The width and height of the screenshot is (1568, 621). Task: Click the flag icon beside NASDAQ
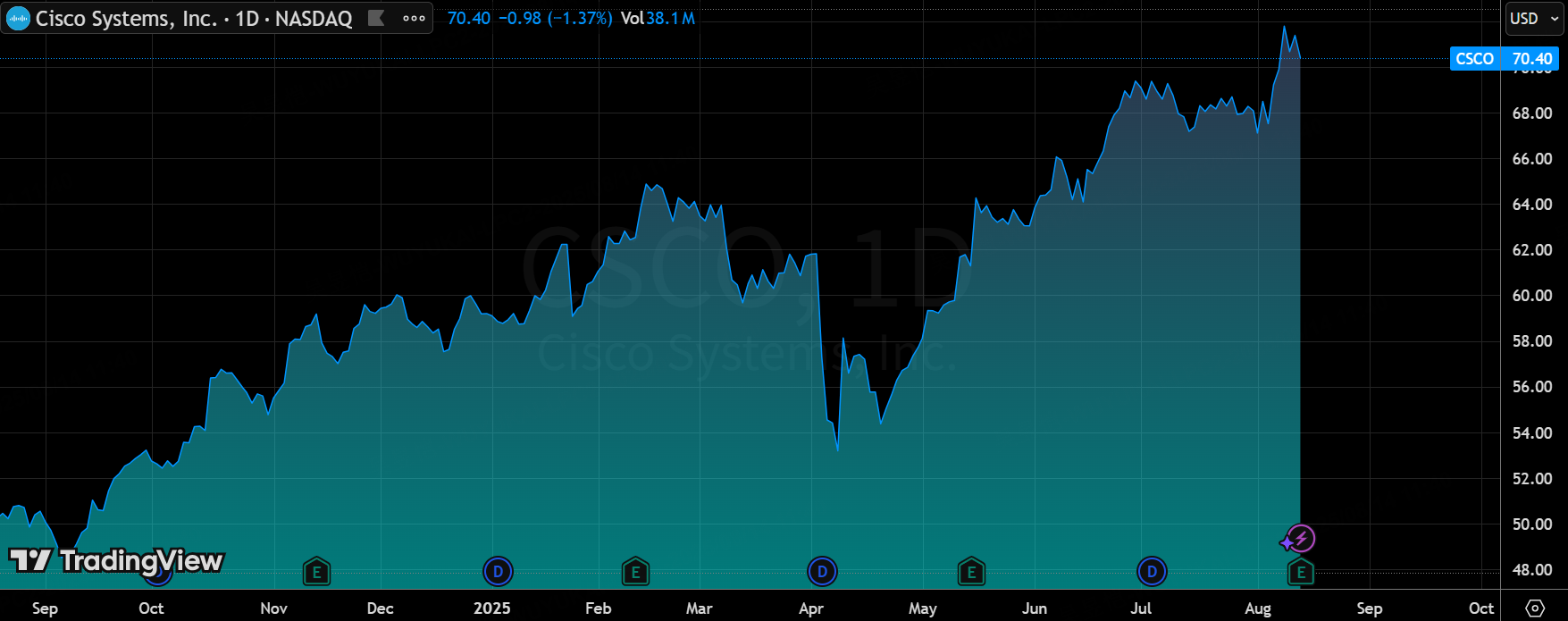[x=377, y=18]
